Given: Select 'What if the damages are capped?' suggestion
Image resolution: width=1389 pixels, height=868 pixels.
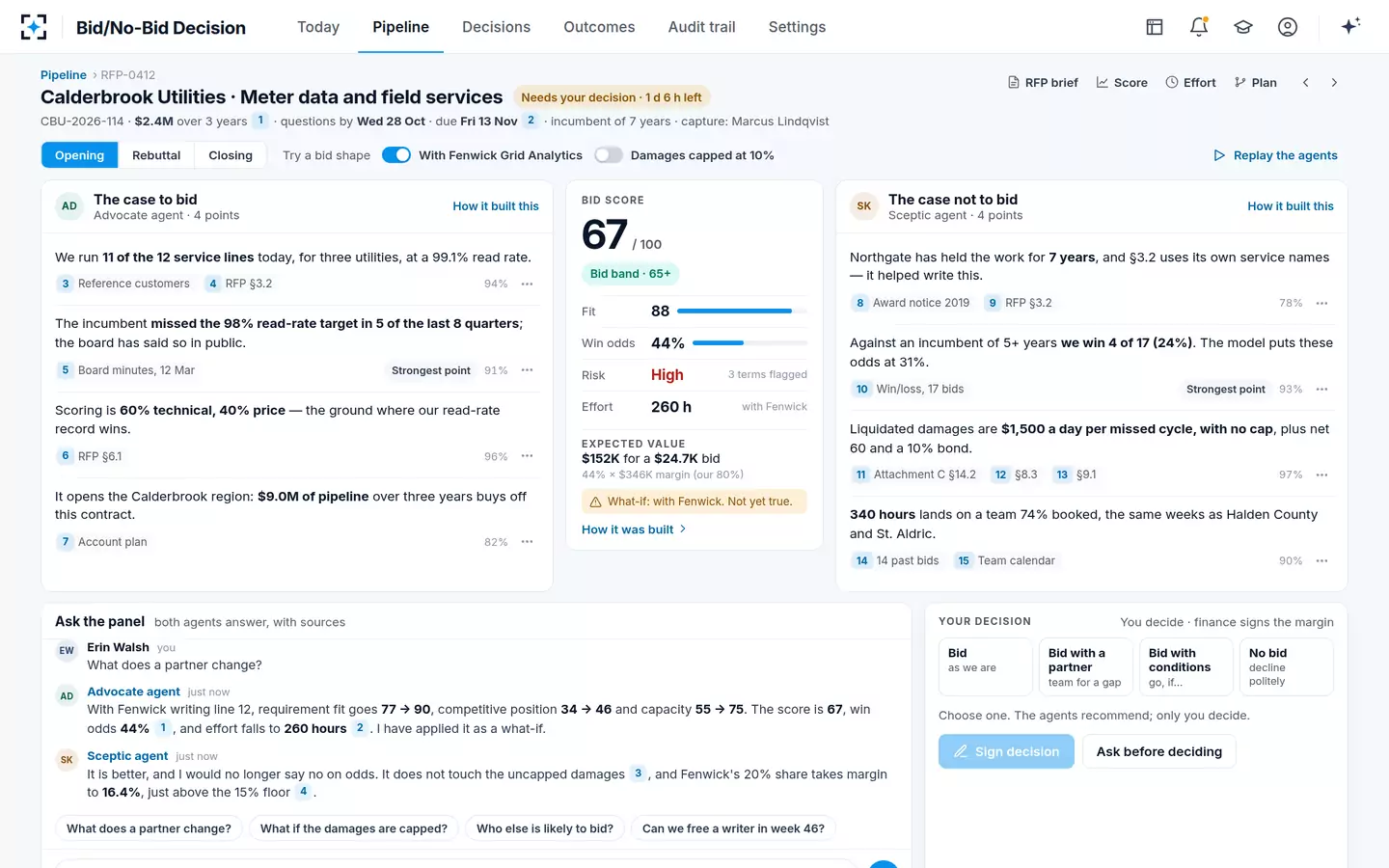Looking at the screenshot, I should coord(354,828).
